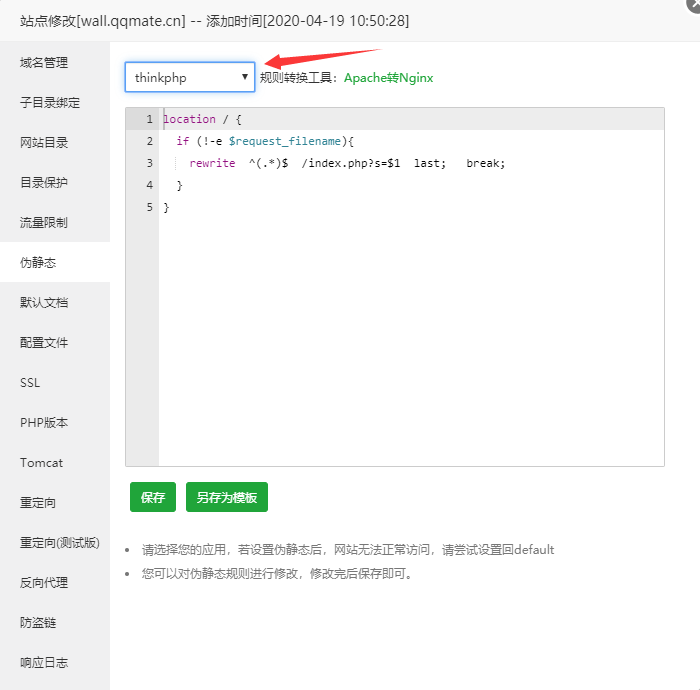This screenshot has width=700, height=690.
Task: Open the SSL settings tab
Action: (30, 382)
